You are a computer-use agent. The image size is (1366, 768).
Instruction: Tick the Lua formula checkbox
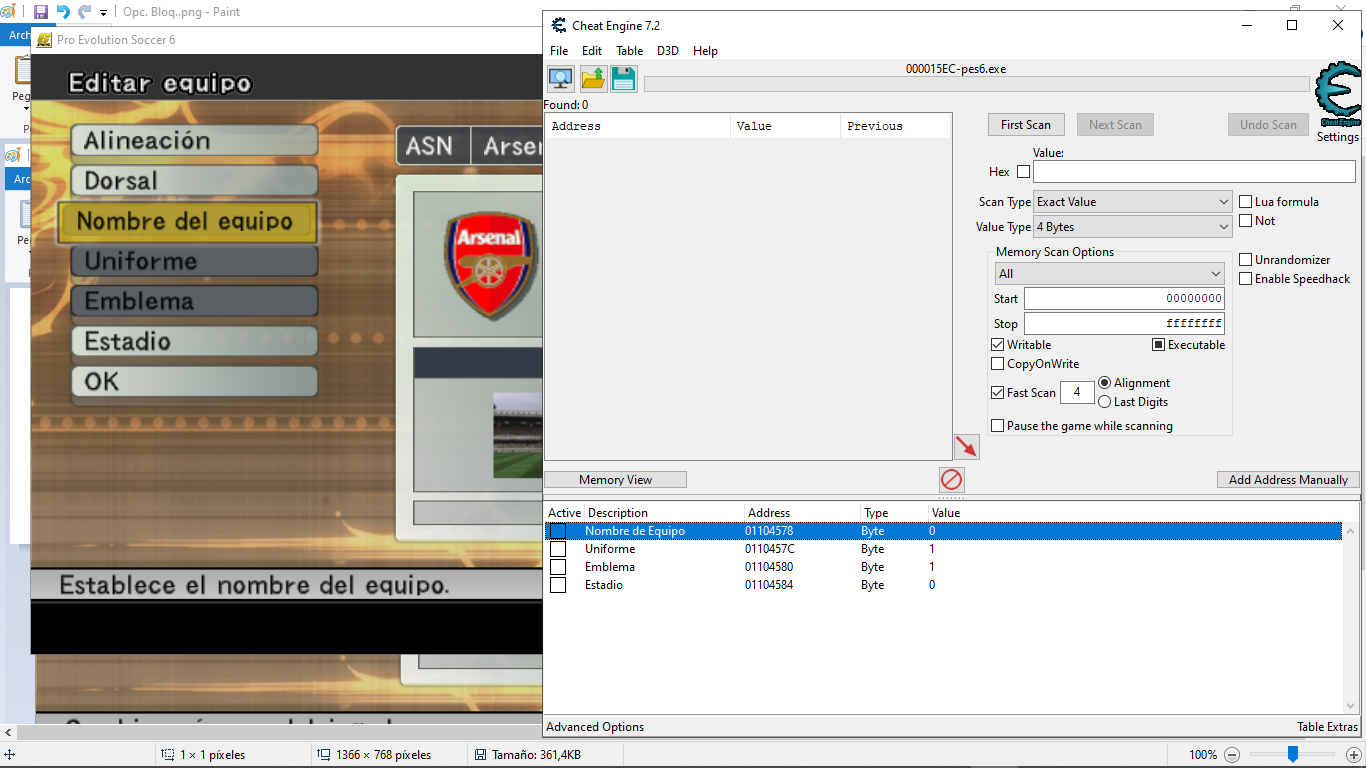coord(1246,202)
